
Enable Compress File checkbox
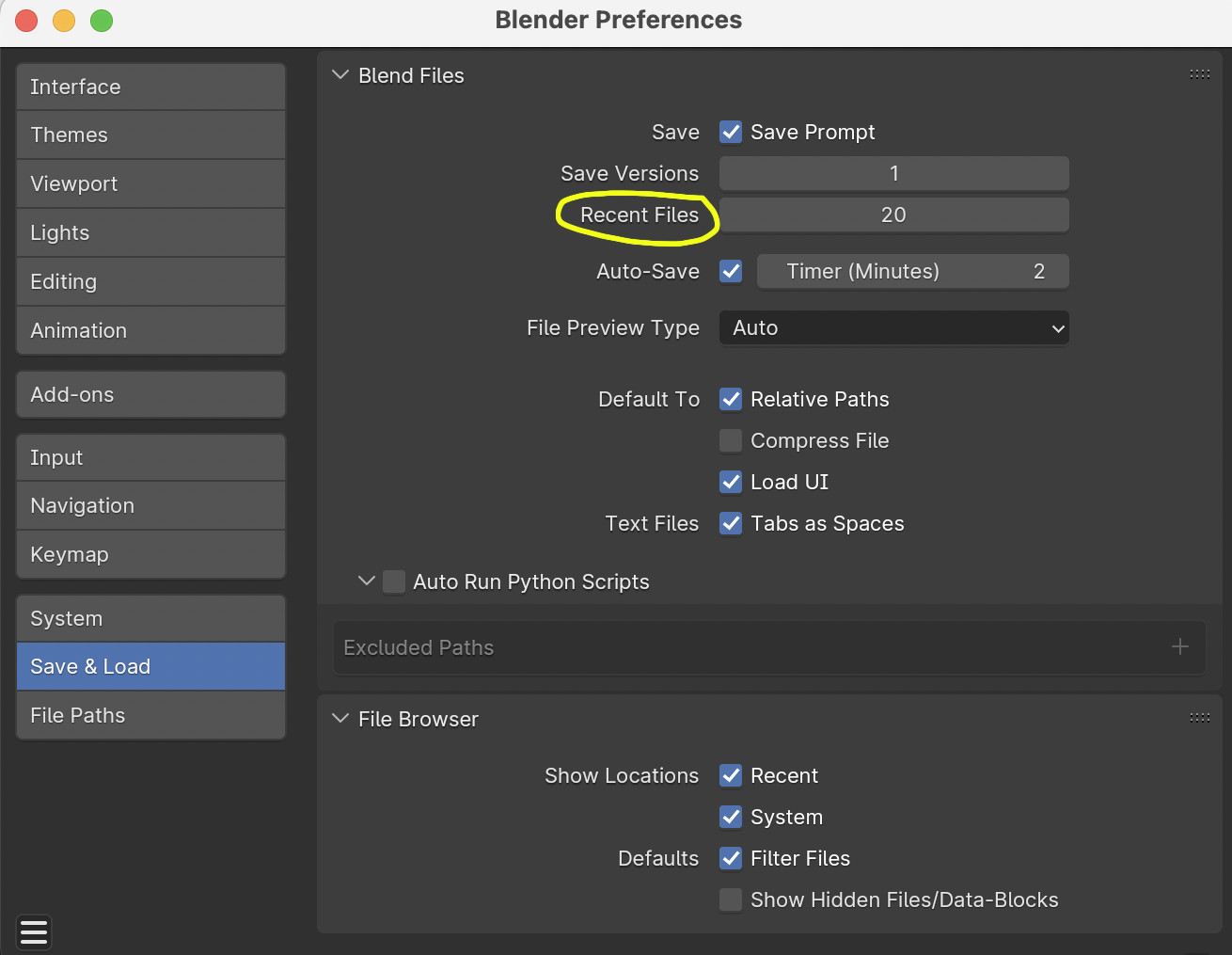tap(731, 440)
